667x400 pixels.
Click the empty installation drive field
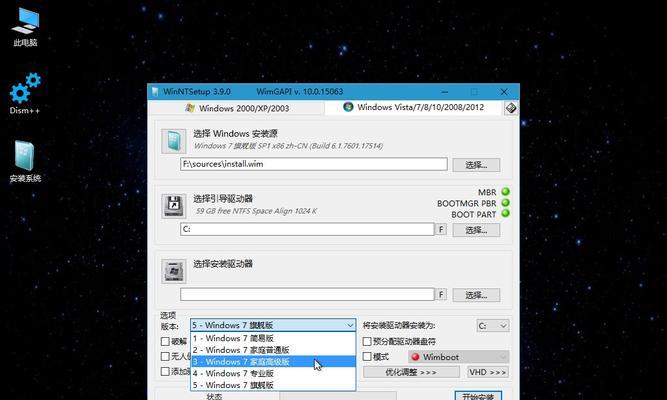coord(307,294)
